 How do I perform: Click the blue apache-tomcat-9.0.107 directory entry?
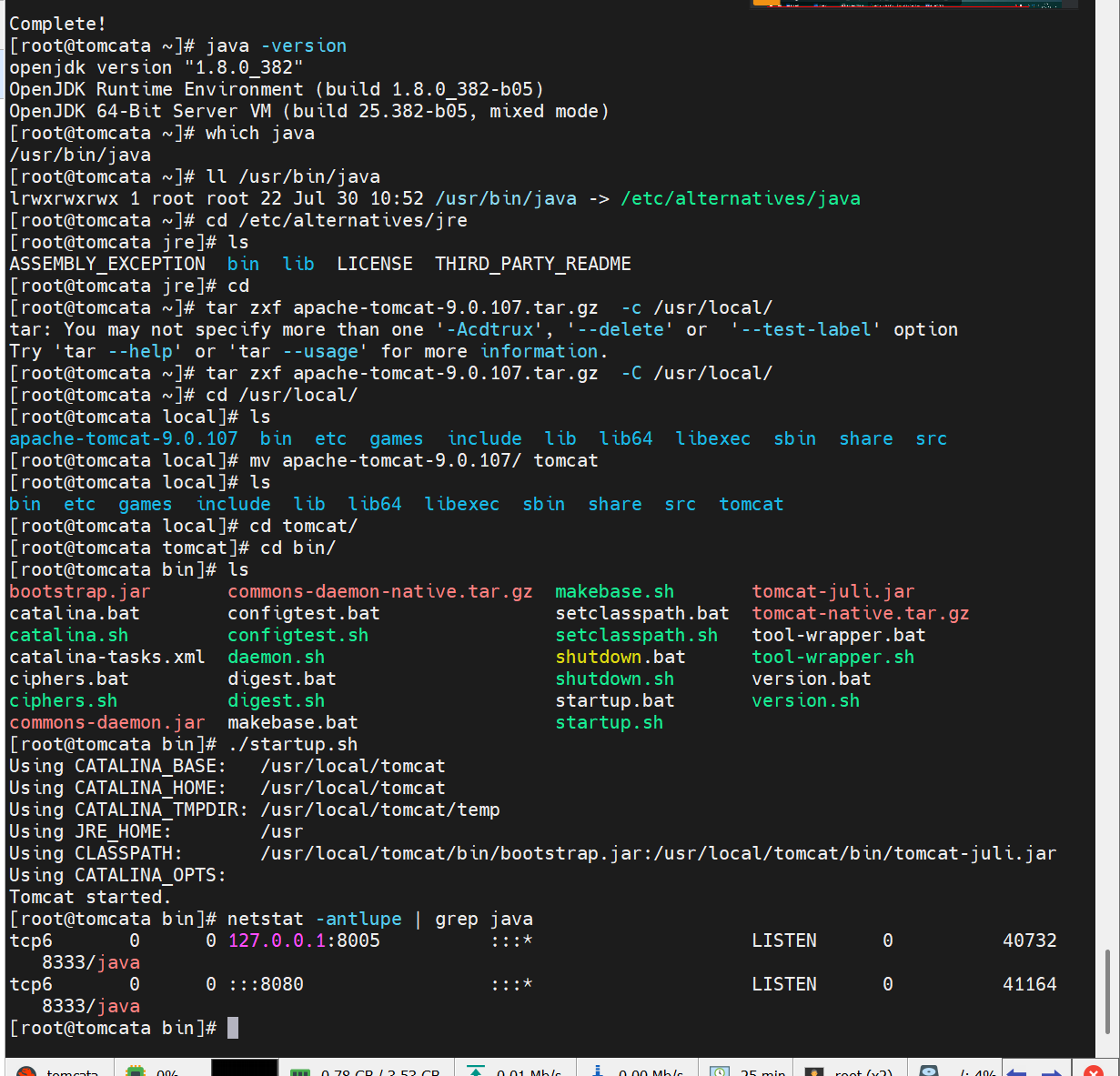(124, 438)
